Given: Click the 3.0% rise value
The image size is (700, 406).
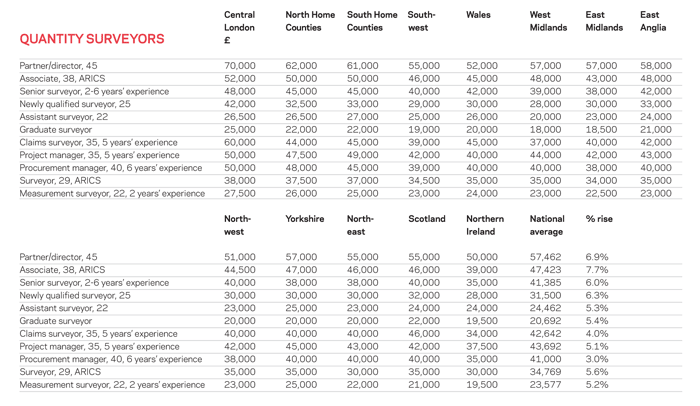Looking at the screenshot, I should tap(597, 359).
